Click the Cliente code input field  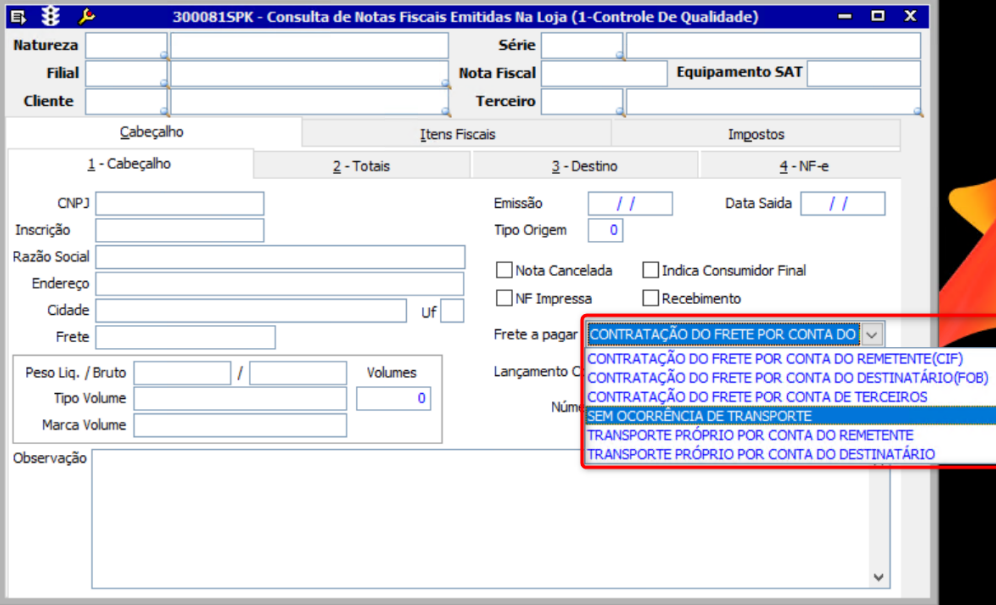[x=126, y=101]
